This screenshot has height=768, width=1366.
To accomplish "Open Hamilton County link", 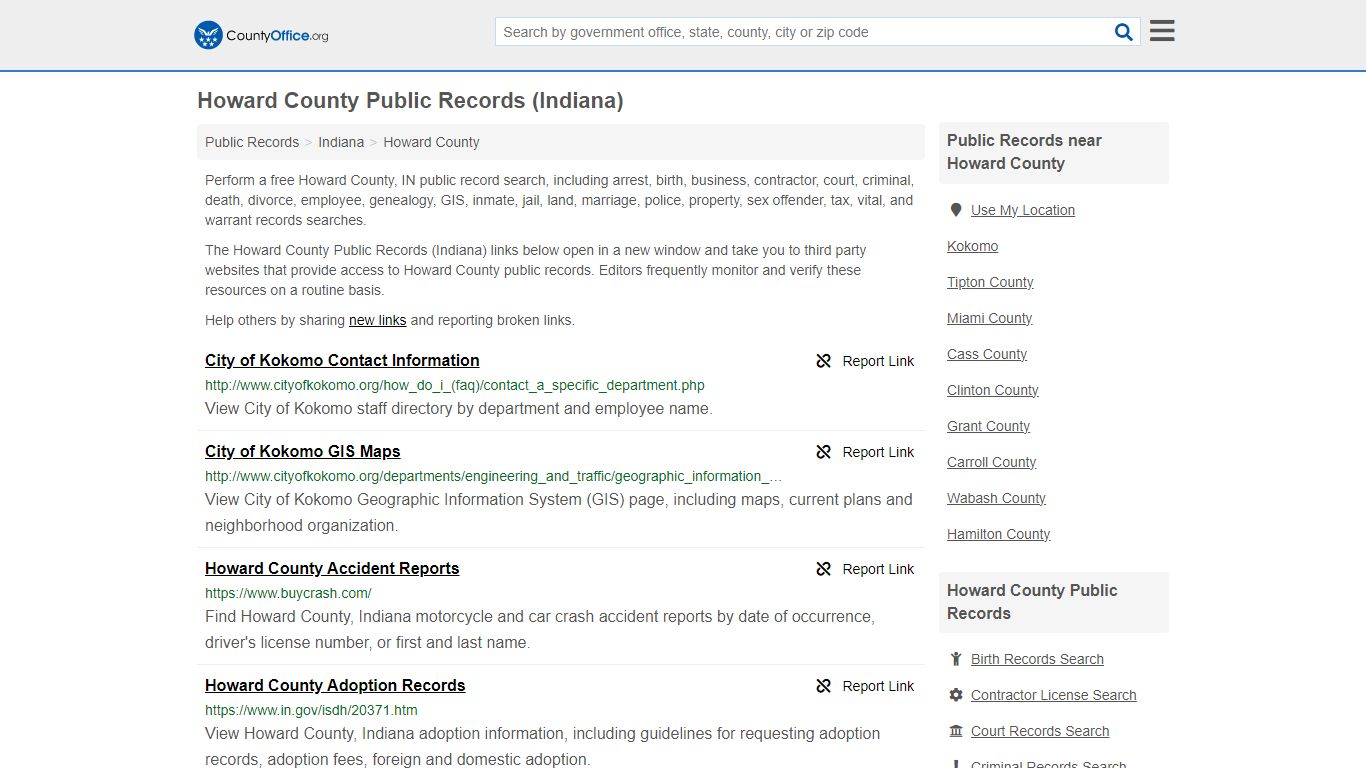I will (x=998, y=534).
